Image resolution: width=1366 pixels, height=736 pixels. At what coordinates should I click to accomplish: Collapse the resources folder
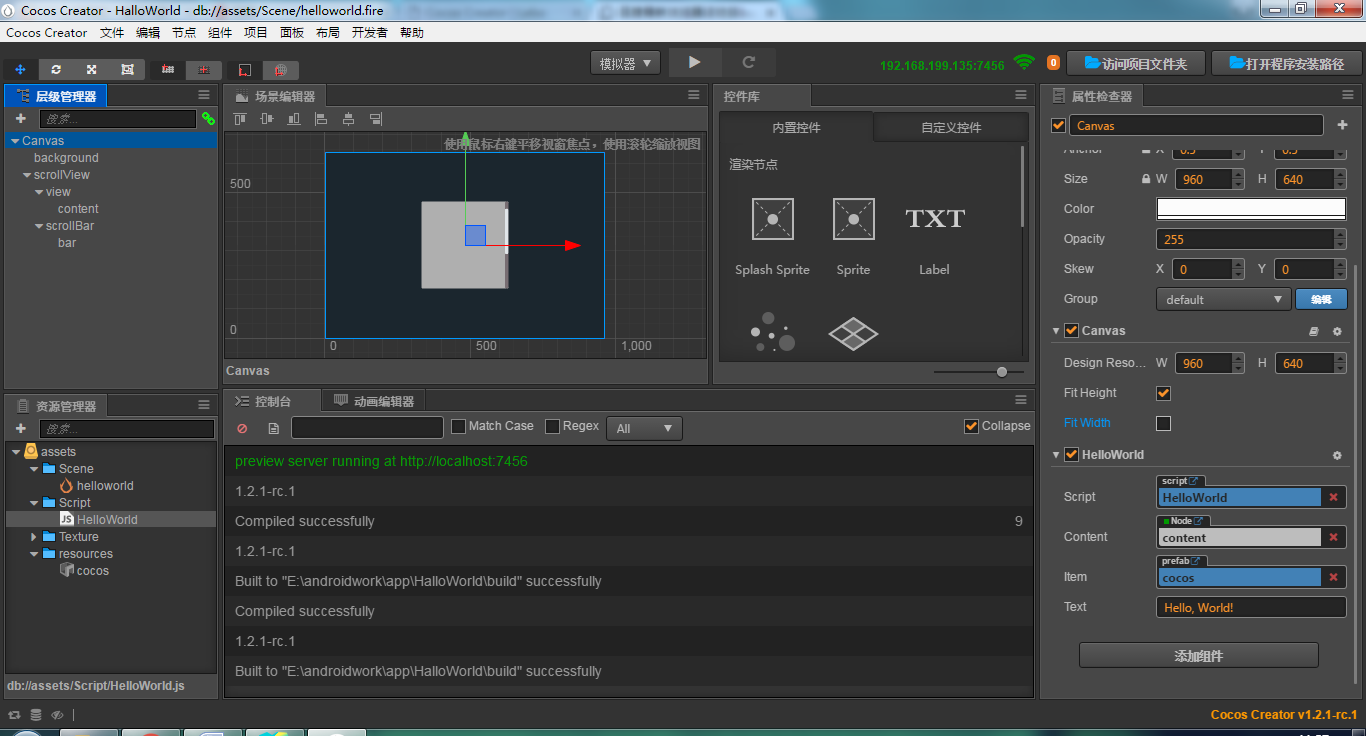[x=35, y=554]
